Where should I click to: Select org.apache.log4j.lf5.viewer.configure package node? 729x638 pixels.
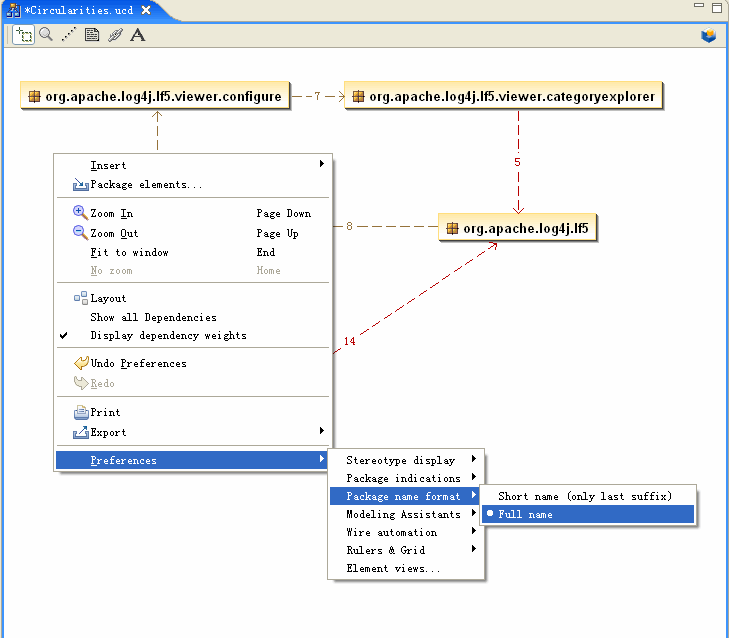click(x=155, y=96)
